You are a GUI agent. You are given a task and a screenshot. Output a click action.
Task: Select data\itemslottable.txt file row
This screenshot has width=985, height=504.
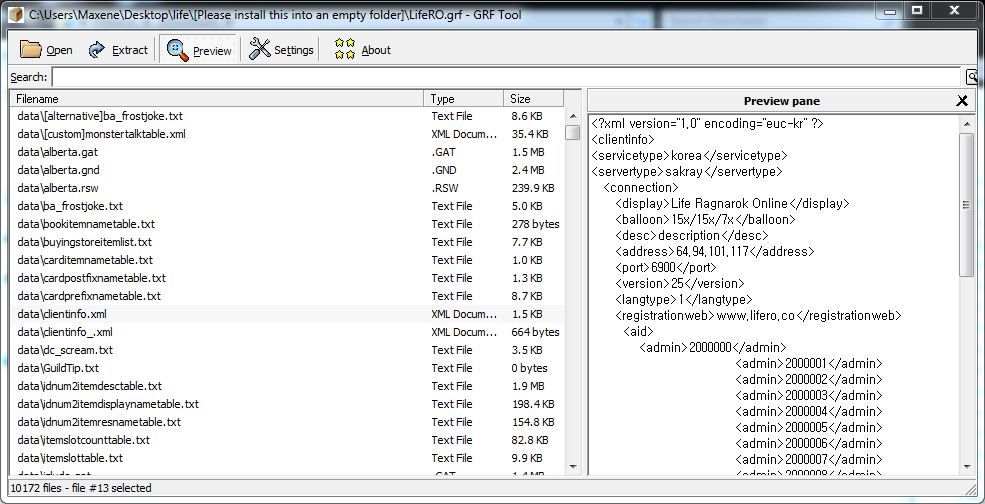click(x=287, y=458)
